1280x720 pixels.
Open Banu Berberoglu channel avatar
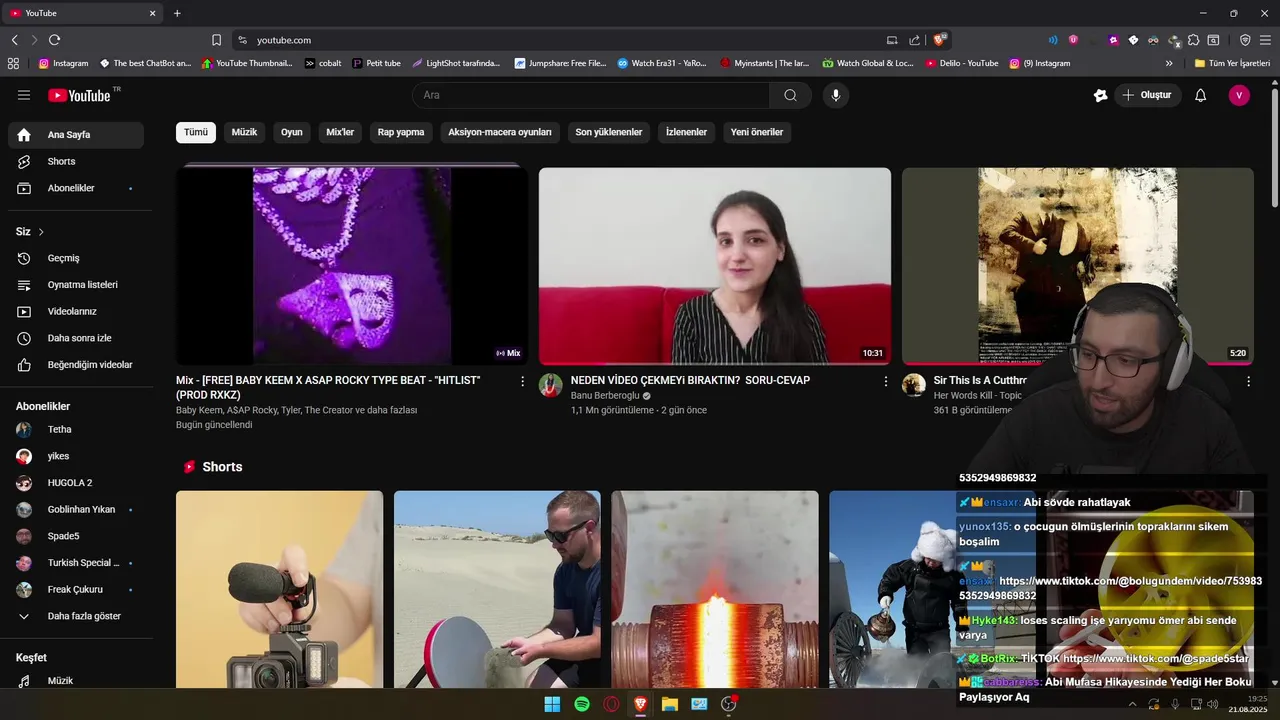click(x=551, y=385)
